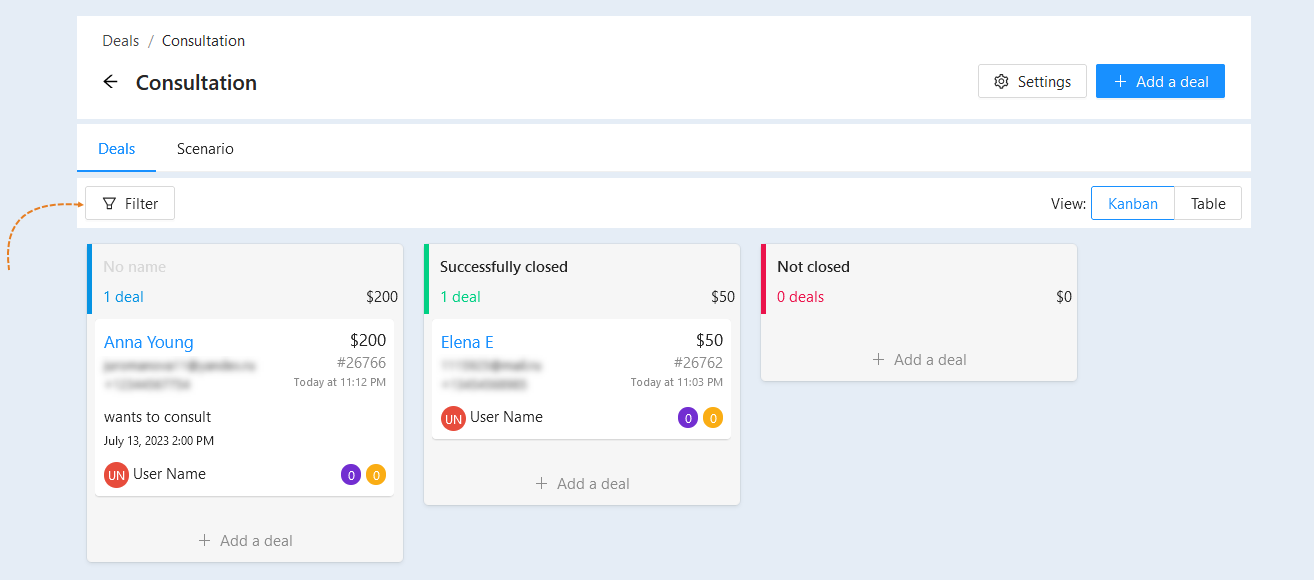Add a deal in No name column
1314x580 pixels.
(x=245, y=541)
